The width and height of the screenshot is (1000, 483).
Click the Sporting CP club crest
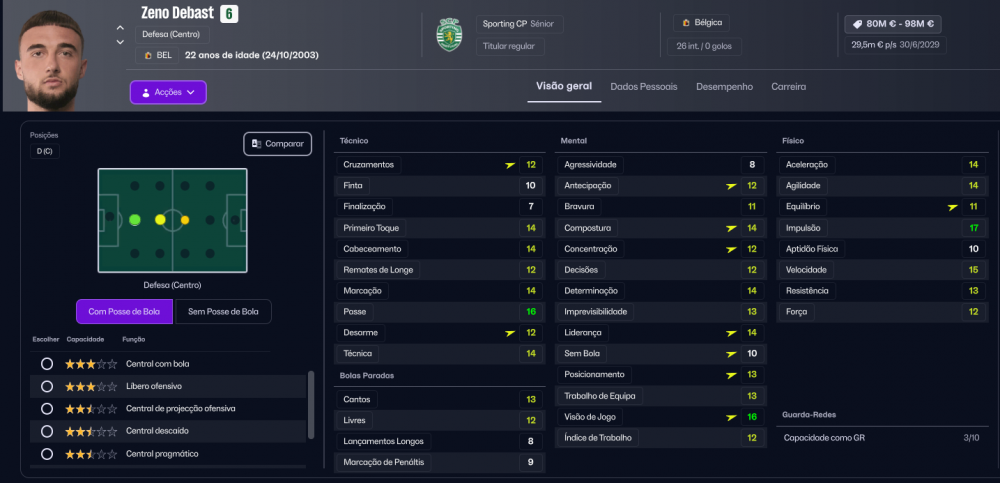click(x=449, y=35)
